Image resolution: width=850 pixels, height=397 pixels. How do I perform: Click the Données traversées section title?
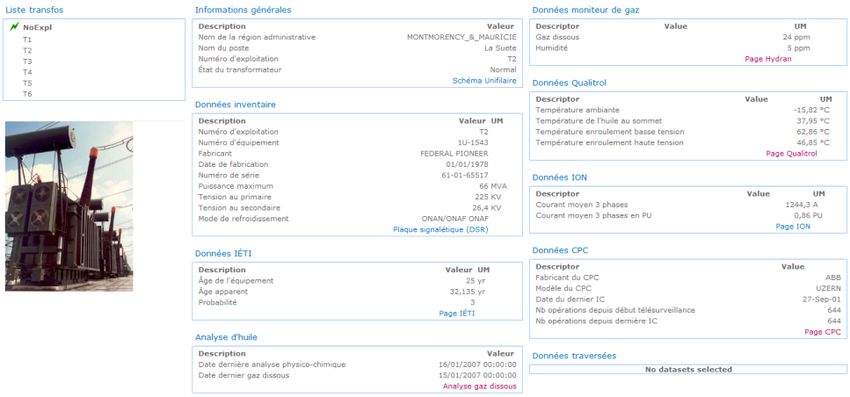(x=574, y=356)
